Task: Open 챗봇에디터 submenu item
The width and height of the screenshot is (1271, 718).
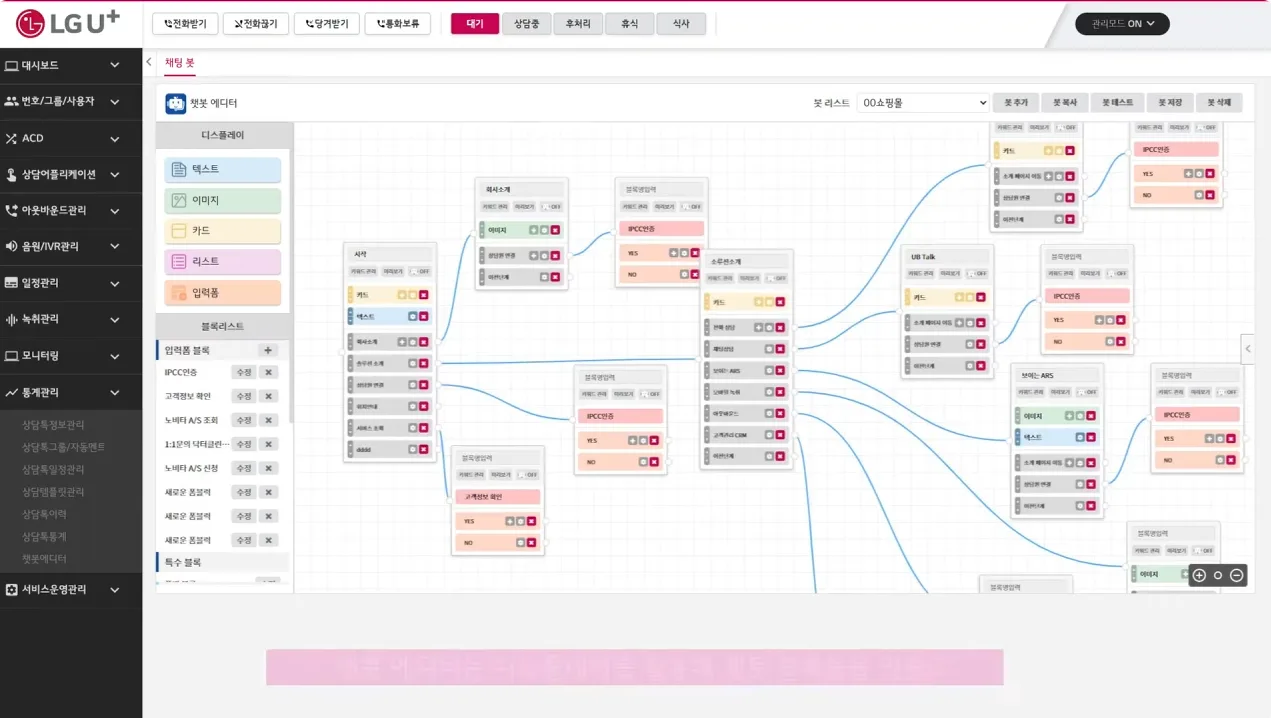Action: point(44,559)
